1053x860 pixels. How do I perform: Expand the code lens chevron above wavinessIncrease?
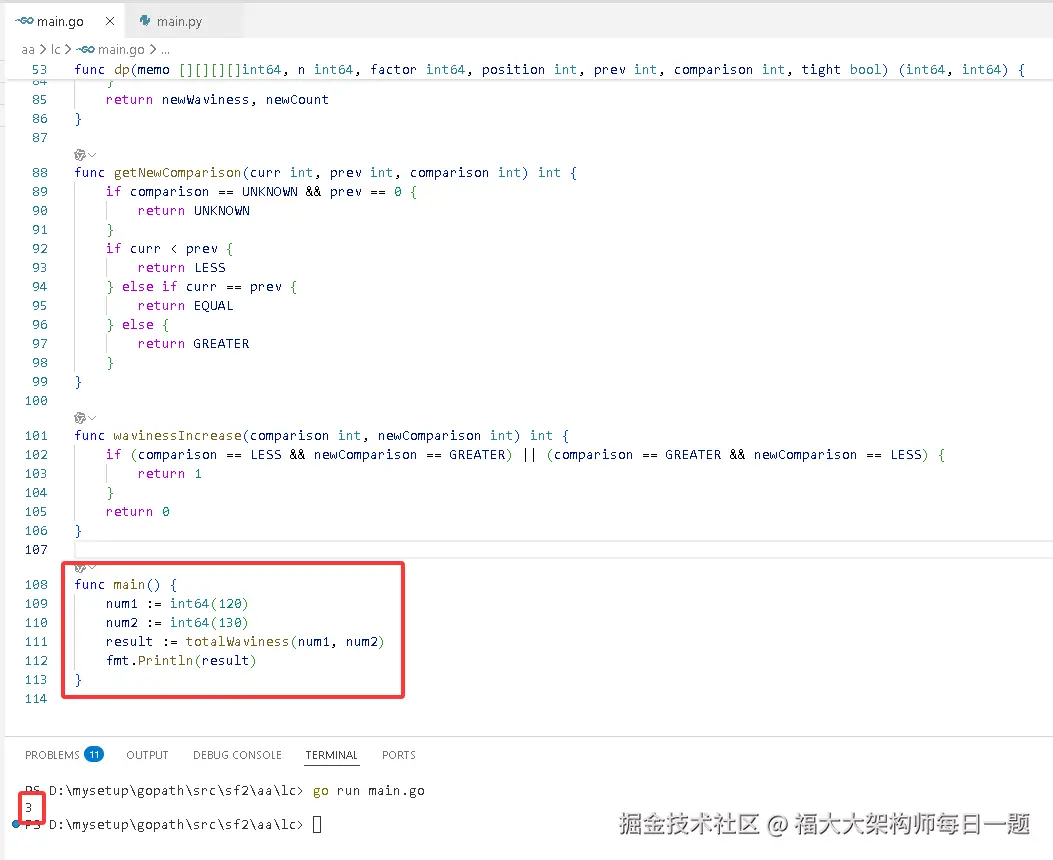pos(92,418)
